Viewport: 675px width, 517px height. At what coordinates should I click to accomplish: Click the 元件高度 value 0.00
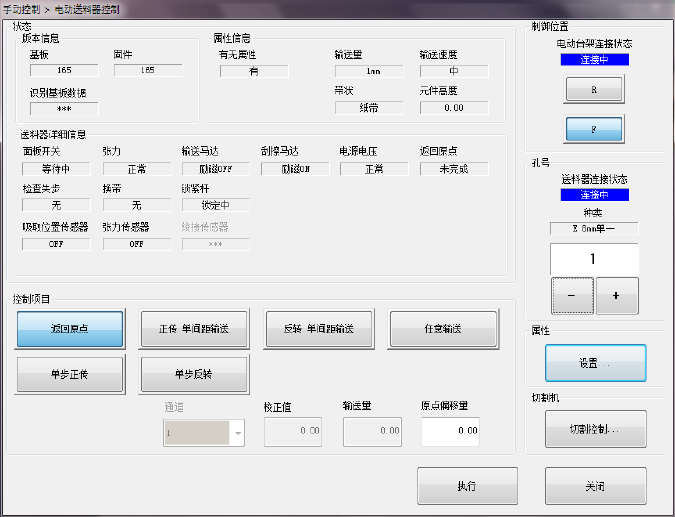454,108
